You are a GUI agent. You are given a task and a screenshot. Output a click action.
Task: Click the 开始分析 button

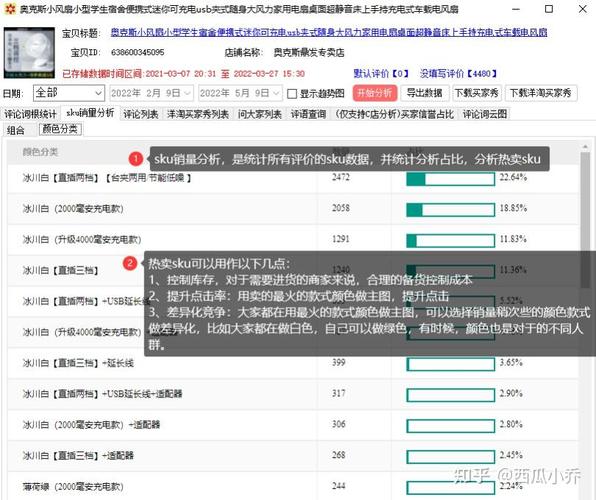(375, 93)
